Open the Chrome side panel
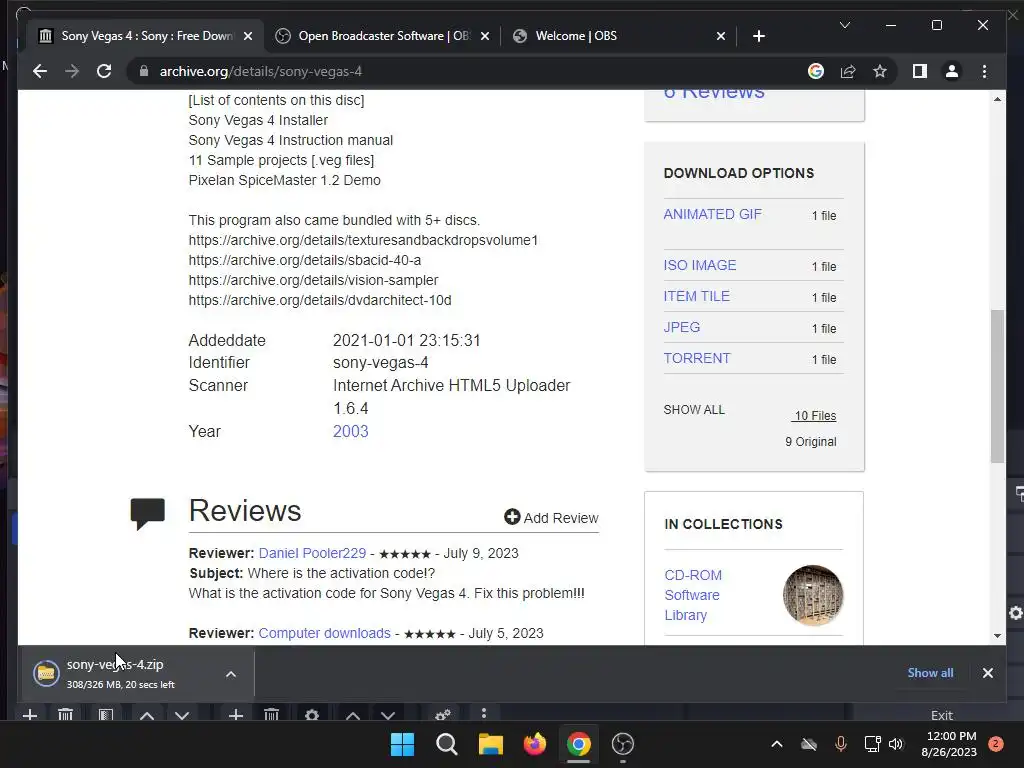 point(920,71)
